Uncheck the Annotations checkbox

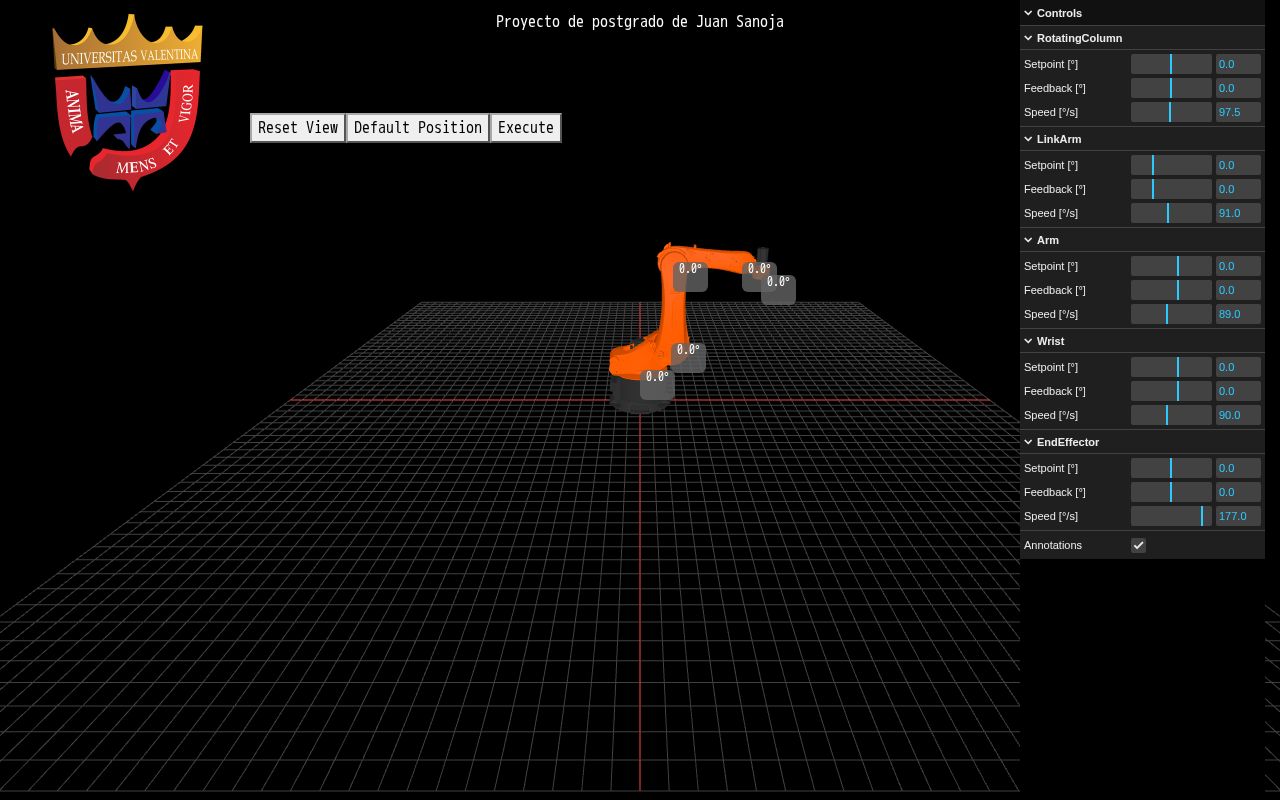[1138, 545]
